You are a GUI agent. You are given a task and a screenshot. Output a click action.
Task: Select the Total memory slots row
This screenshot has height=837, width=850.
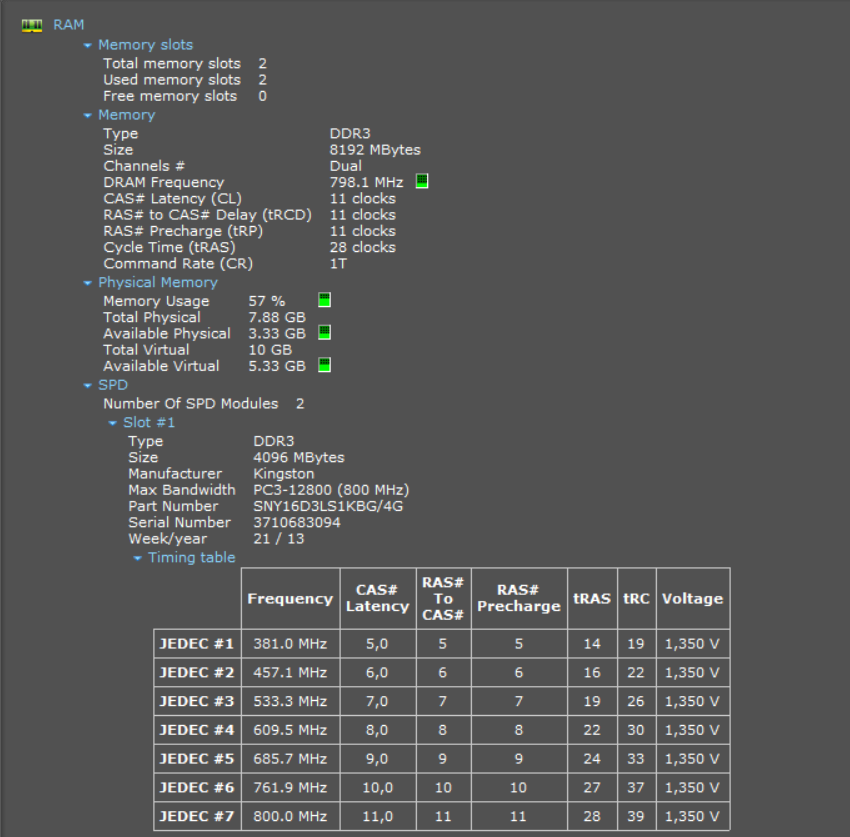click(185, 63)
